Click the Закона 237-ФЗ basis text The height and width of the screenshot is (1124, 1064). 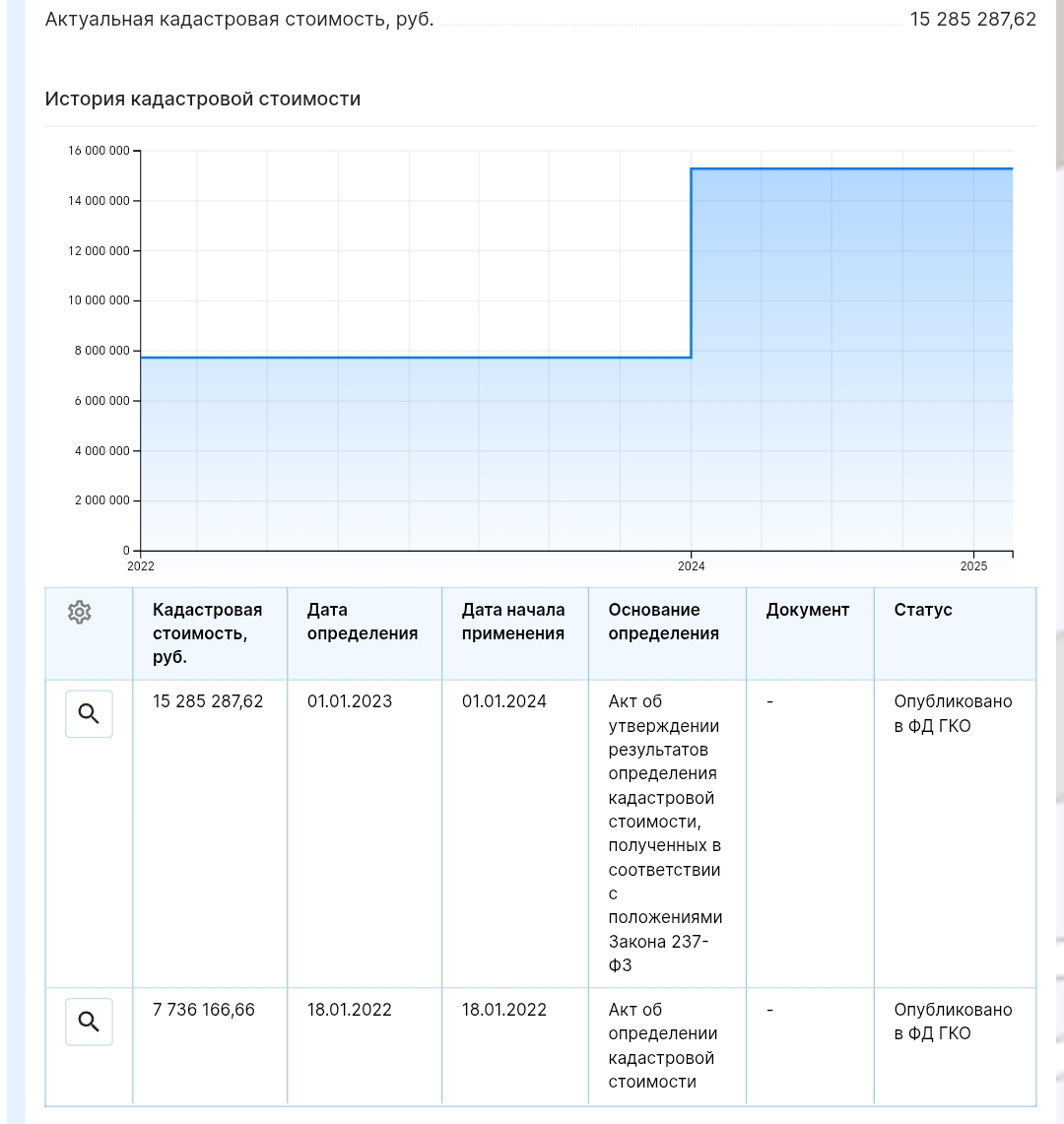click(658, 954)
